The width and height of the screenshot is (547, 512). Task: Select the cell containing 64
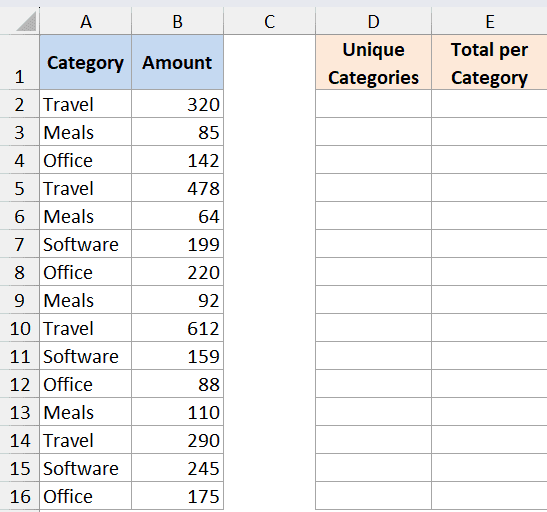tap(177, 216)
